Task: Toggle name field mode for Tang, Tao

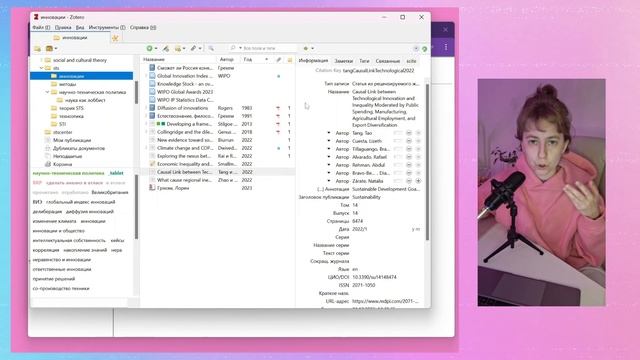Action: [x=398, y=133]
